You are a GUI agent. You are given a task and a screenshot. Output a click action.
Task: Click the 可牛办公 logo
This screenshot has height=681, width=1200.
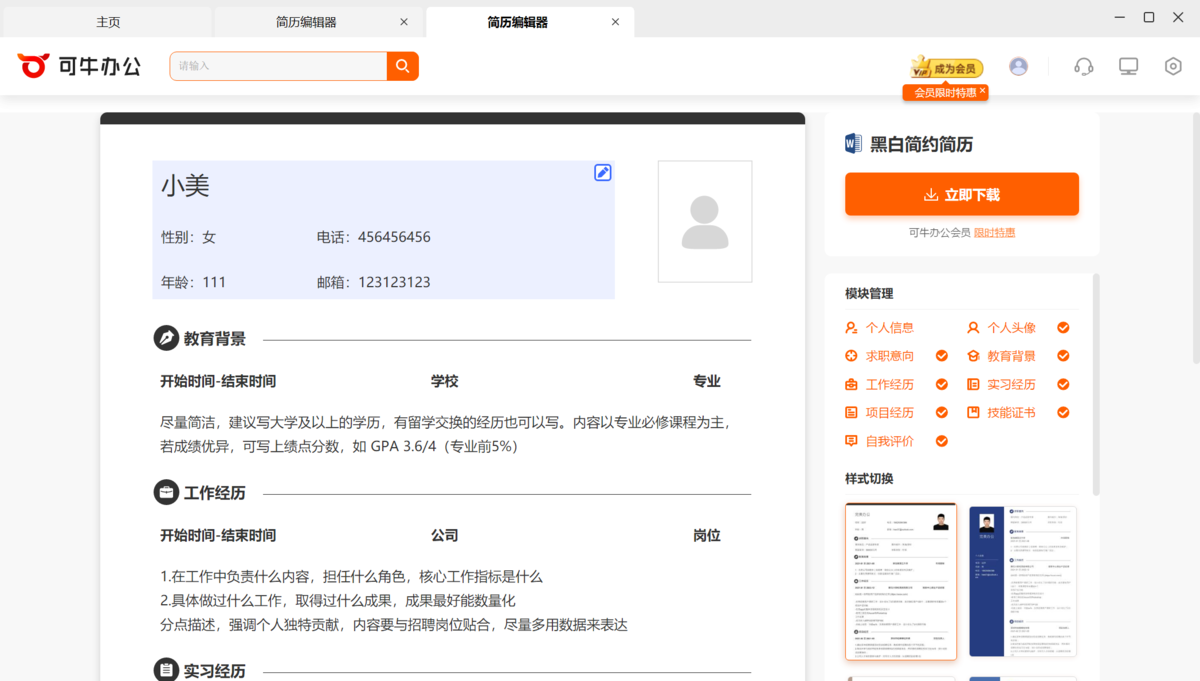pos(80,65)
